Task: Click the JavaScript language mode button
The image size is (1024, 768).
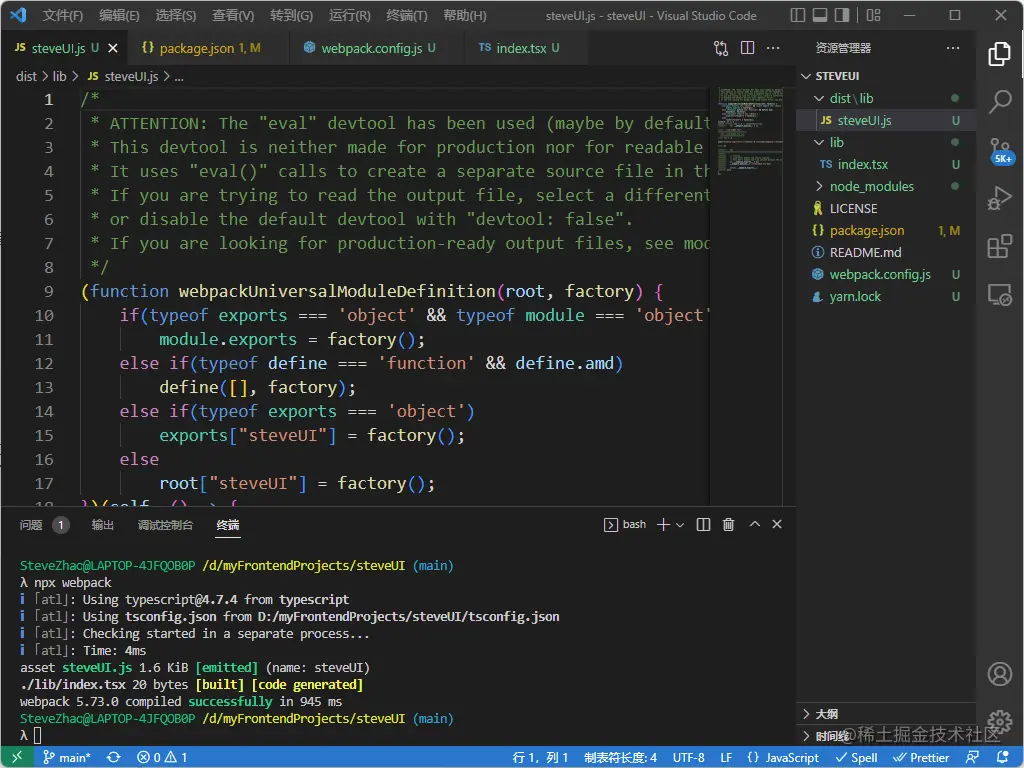Action: [783, 757]
